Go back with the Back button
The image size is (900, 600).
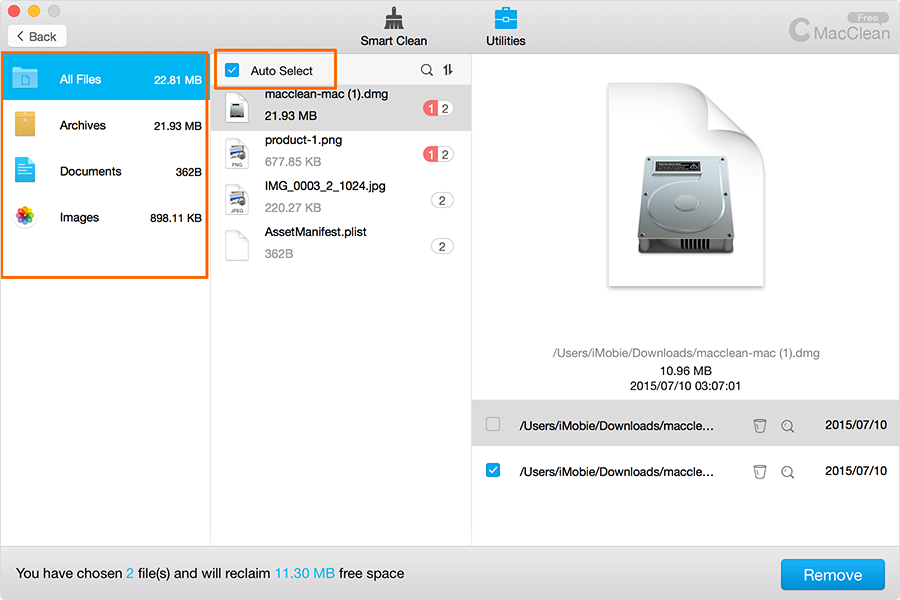(37, 36)
